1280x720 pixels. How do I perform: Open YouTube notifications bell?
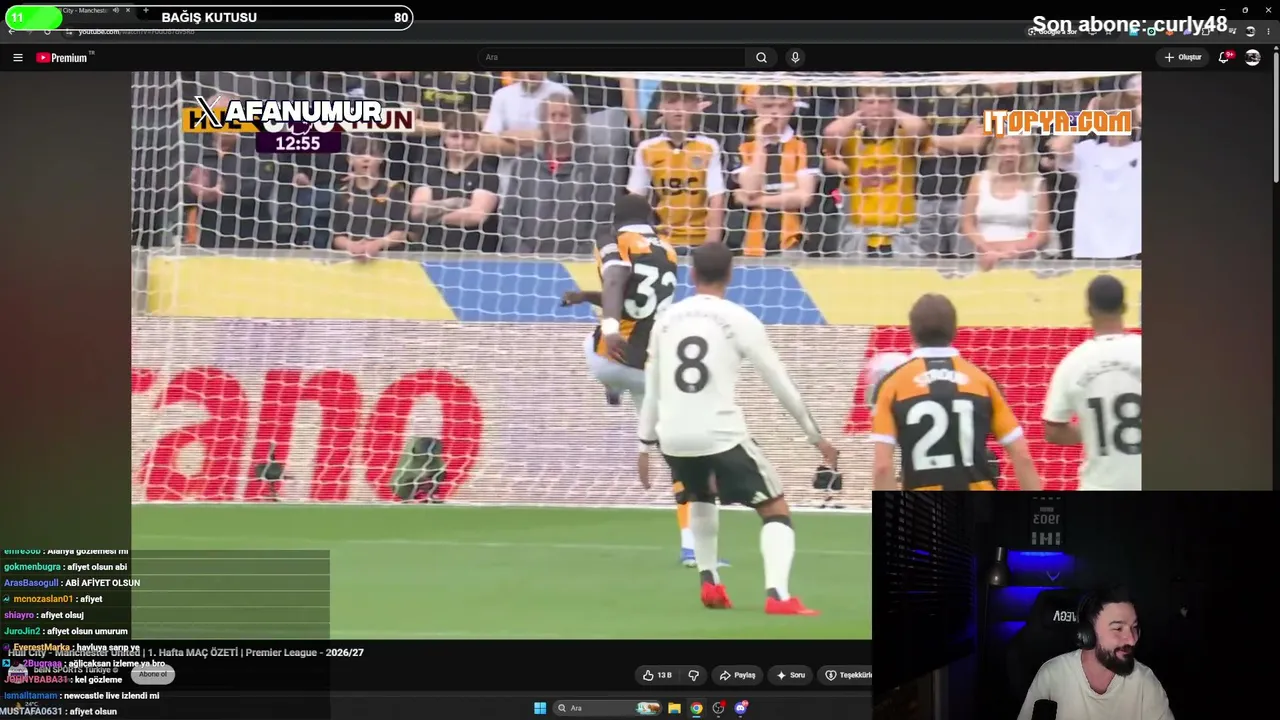(1224, 57)
